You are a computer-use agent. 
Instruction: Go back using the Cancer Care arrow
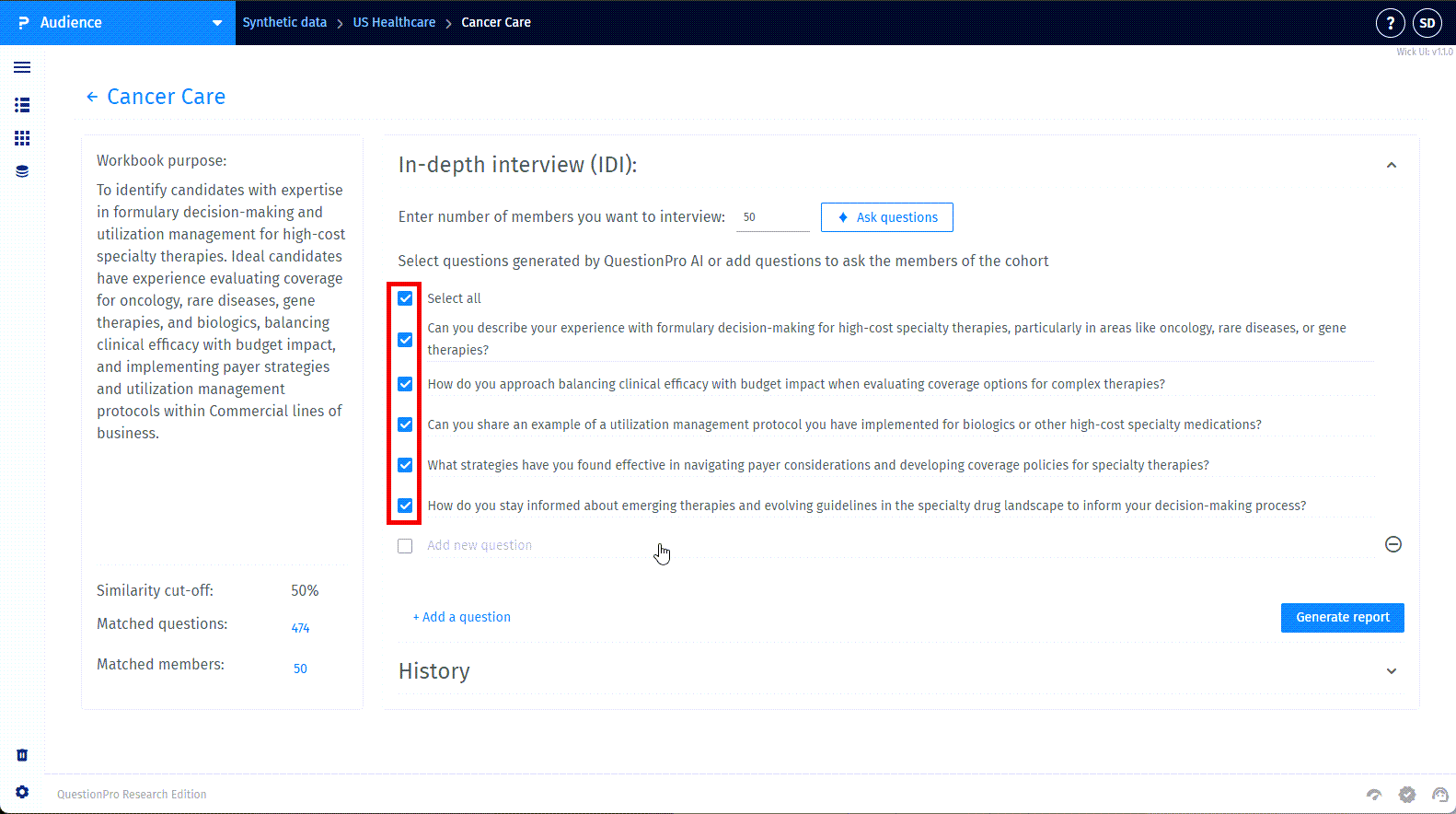pyautogui.click(x=91, y=97)
